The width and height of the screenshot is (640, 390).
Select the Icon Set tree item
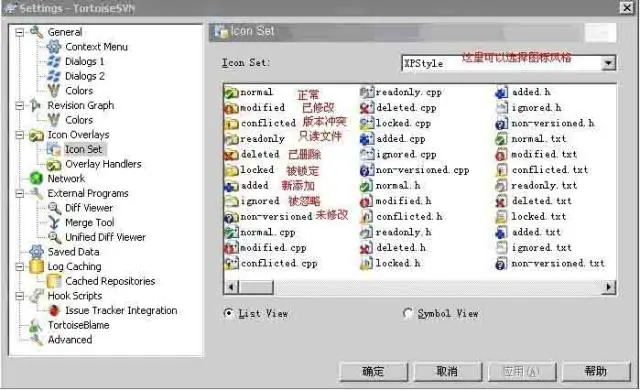point(84,149)
